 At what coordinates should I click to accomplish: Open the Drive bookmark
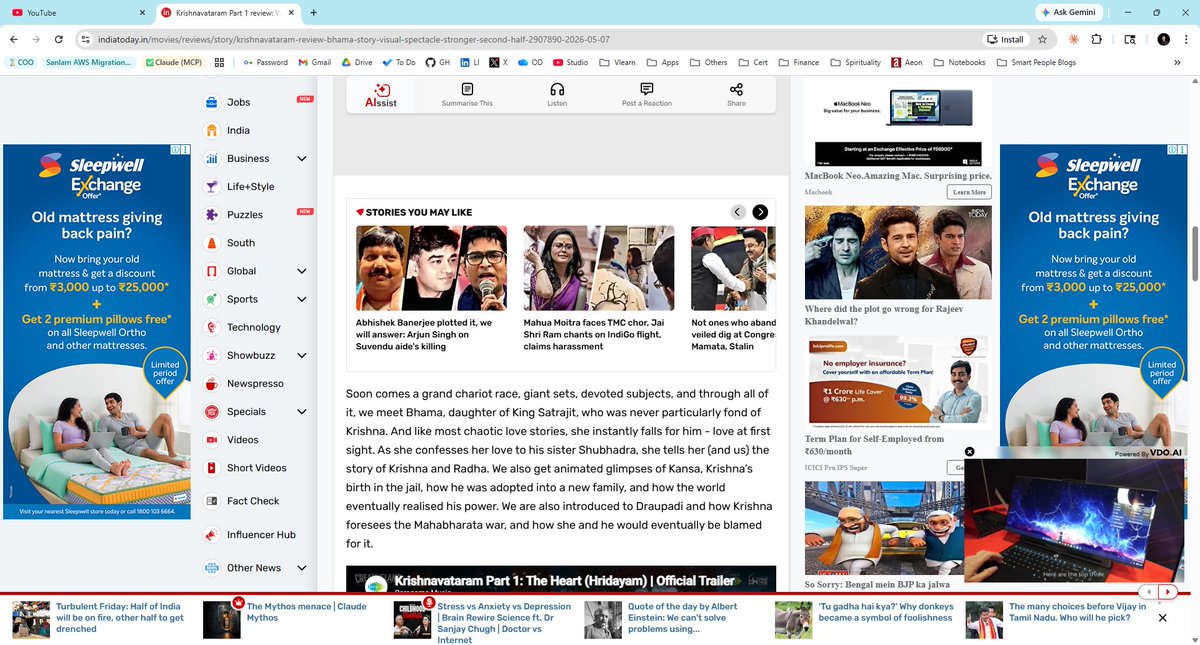point(355,62)
